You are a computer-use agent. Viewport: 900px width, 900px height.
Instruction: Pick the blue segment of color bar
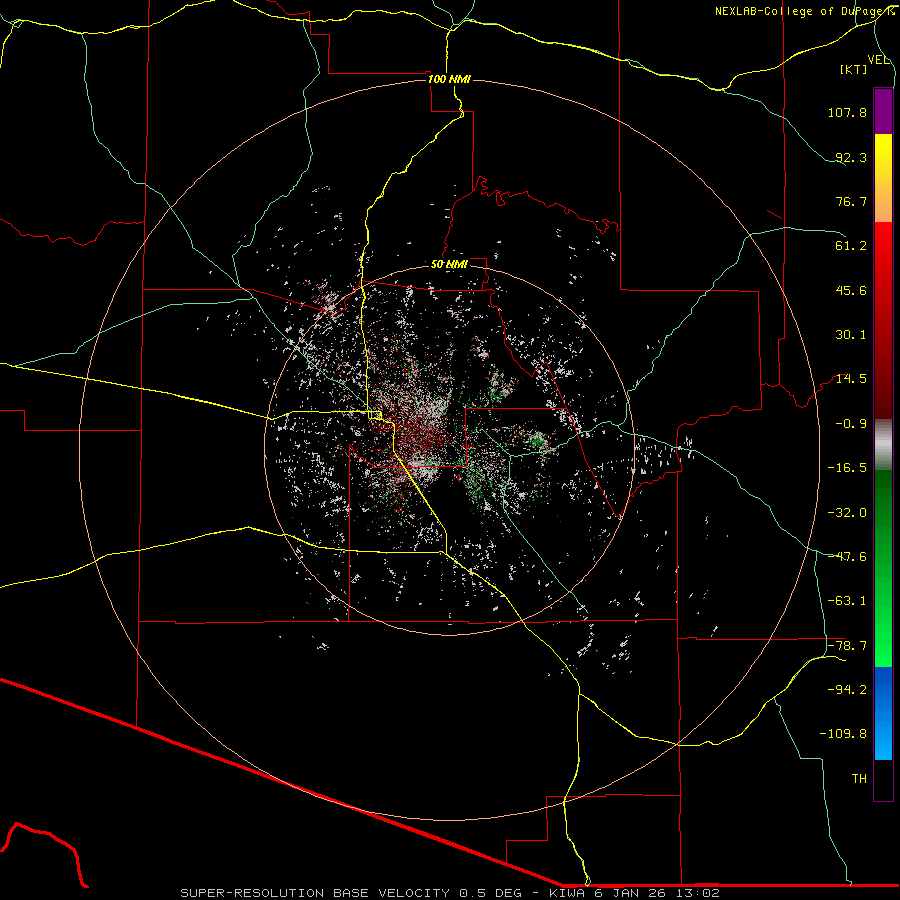883,713
